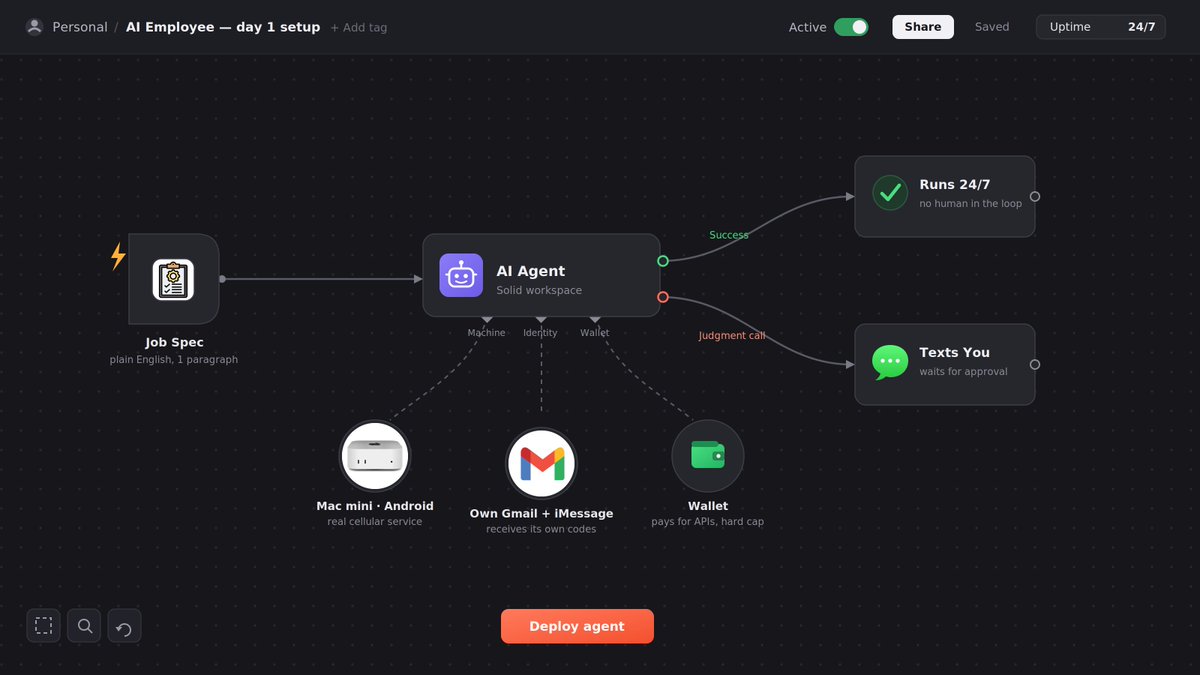Click the Deploy agent button
The image size is (1200, 675).
(x=577, y=626)
